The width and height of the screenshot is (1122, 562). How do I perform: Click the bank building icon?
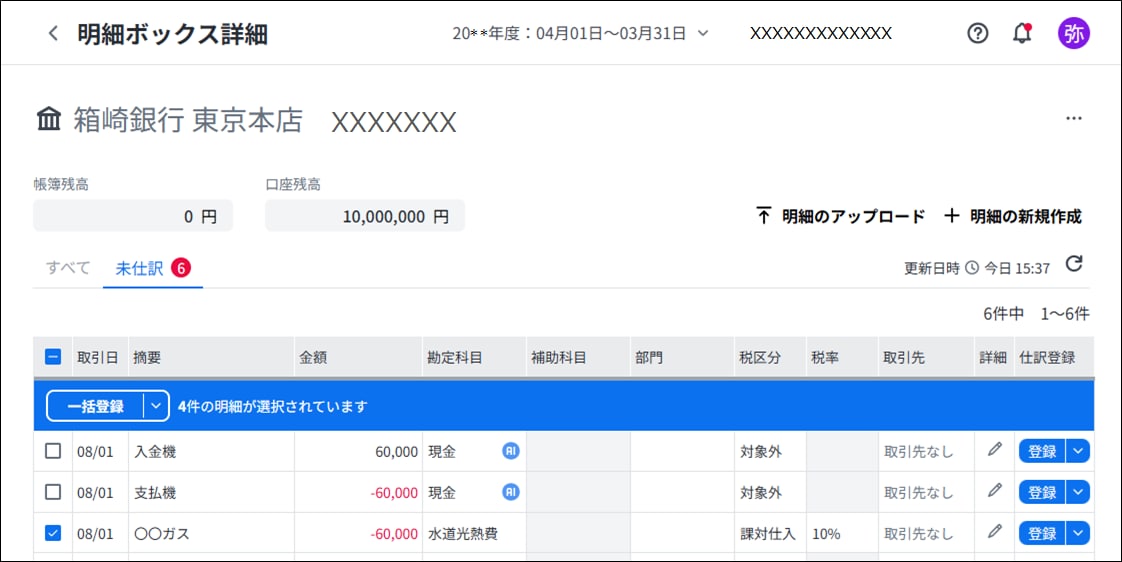pos(49,120)
